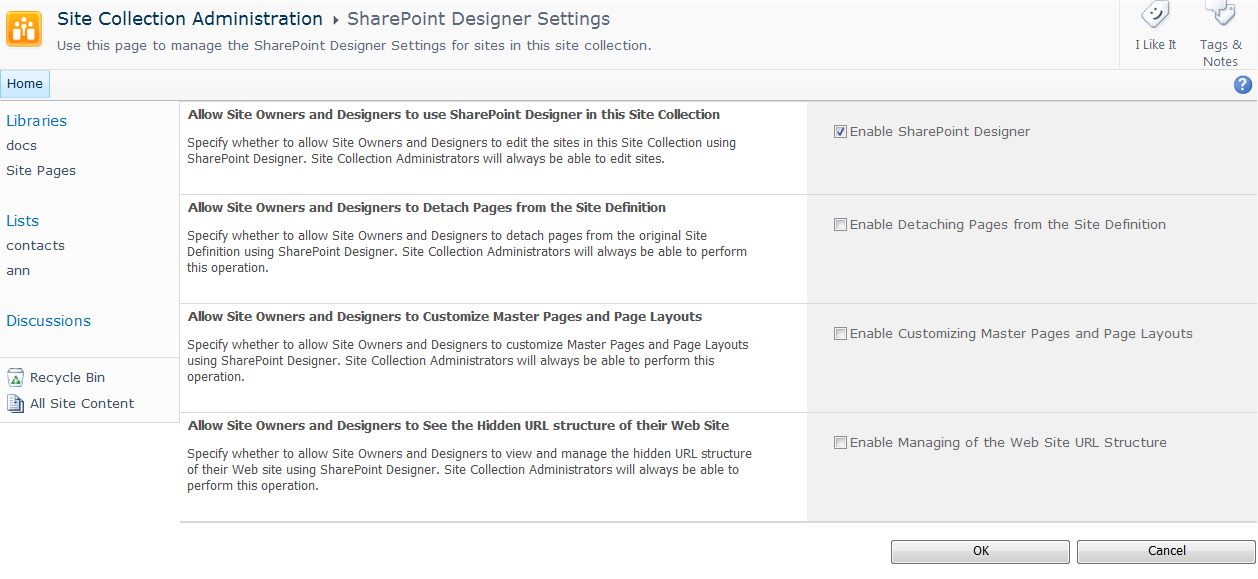Viewport: 1258px width, 579px height.
Task: Go to Site Pages library
Action: tap(41, 171)
